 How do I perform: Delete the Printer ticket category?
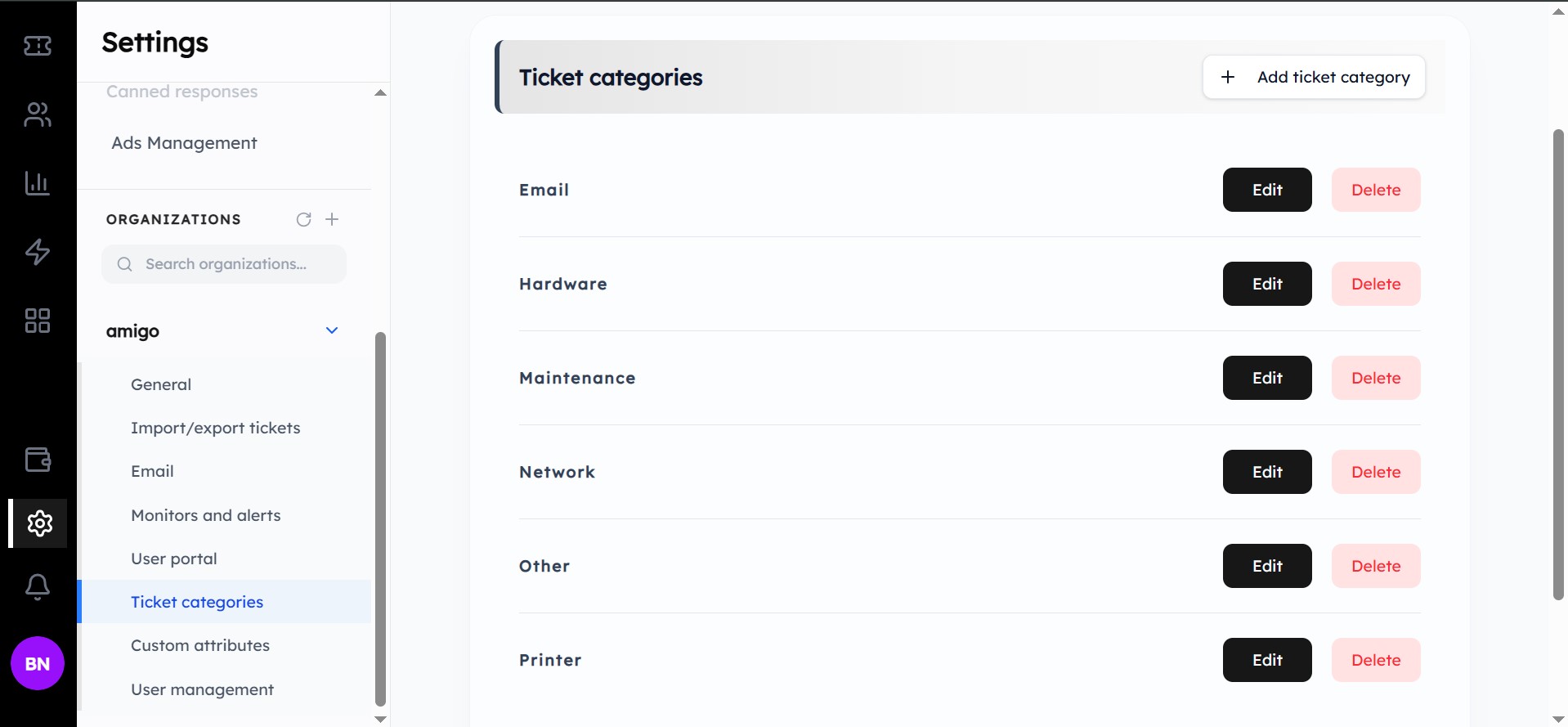coord(1376,660)
